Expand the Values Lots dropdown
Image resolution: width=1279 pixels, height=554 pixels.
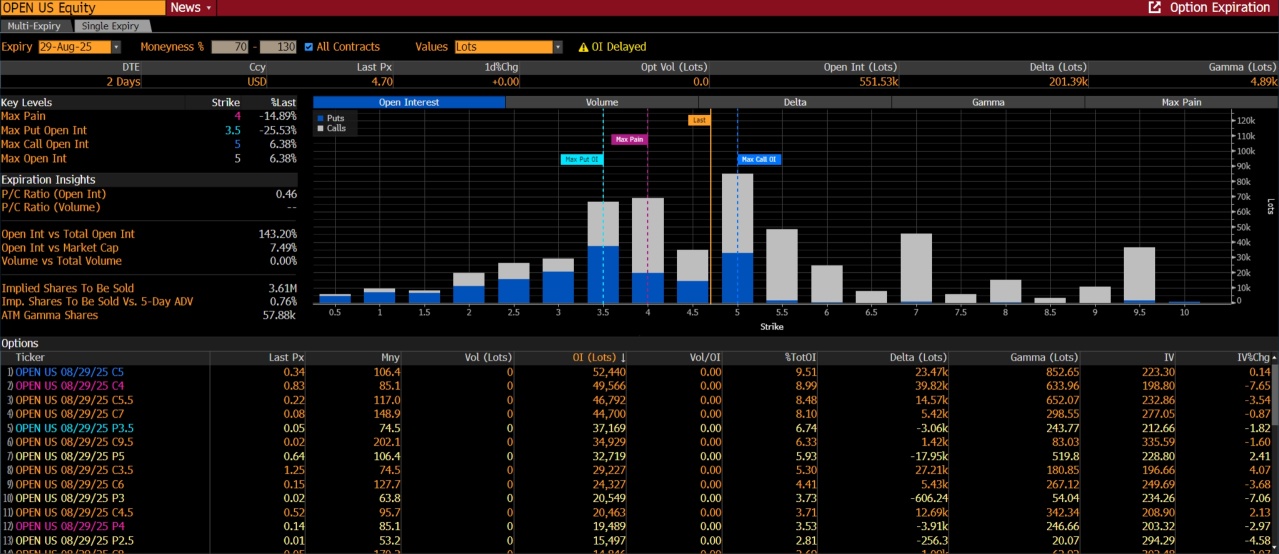point(557,47)
